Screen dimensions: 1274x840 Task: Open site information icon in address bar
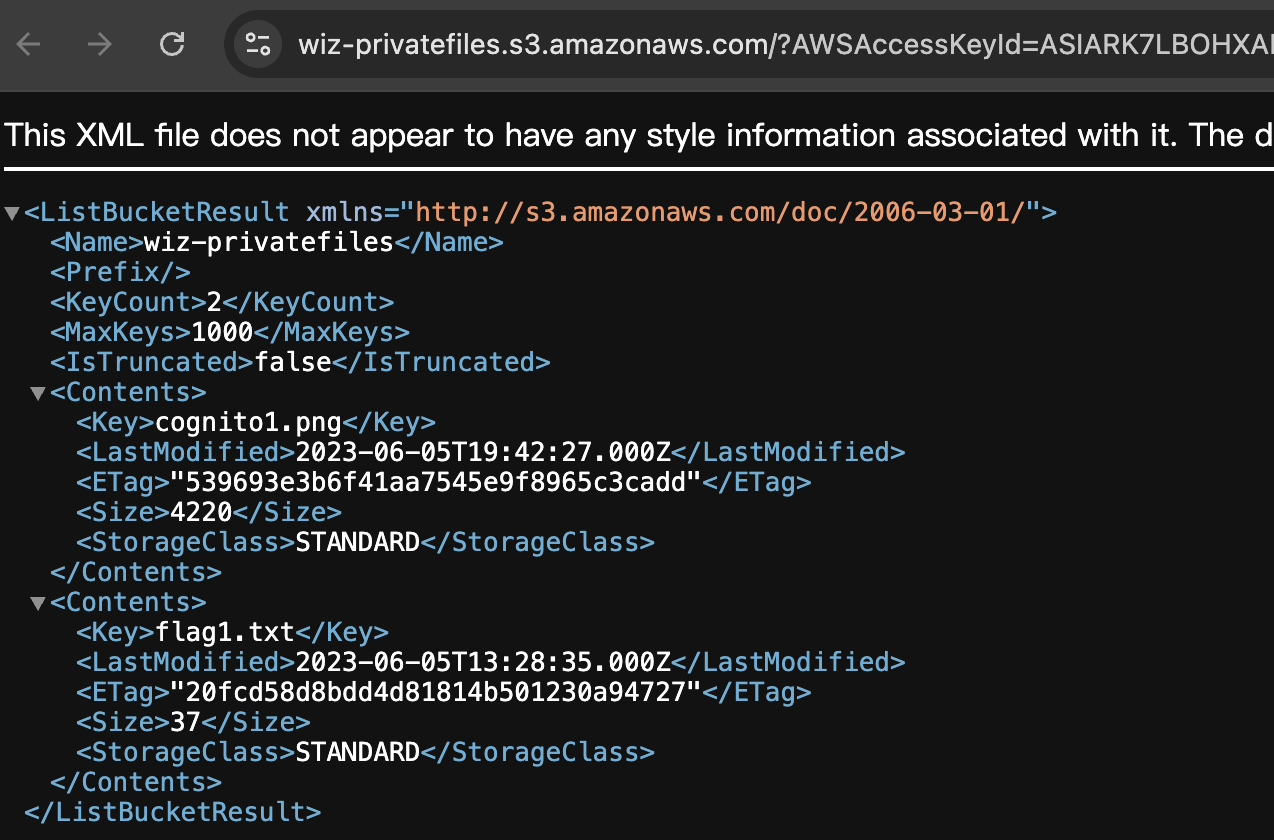coord(258,44)
